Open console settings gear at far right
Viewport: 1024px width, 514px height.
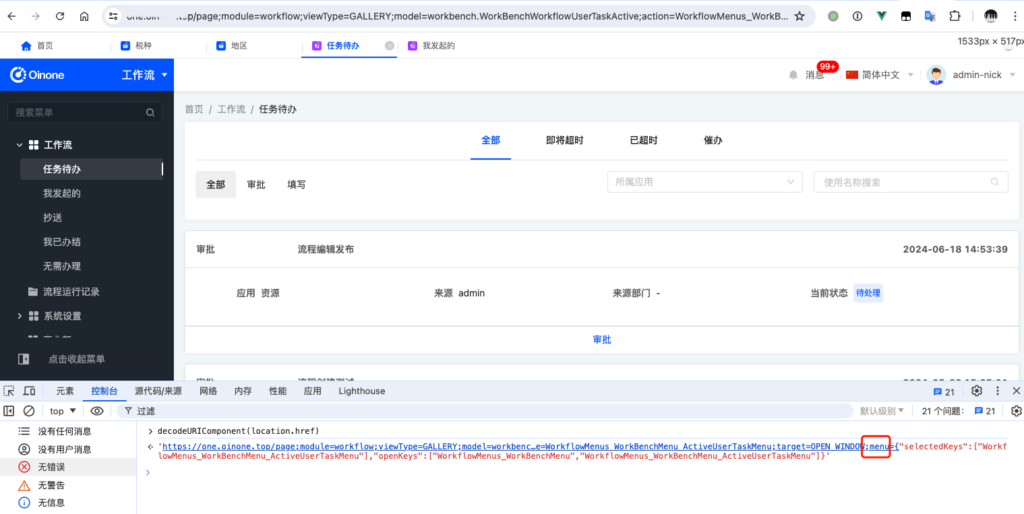click(x=1016, y=411)
